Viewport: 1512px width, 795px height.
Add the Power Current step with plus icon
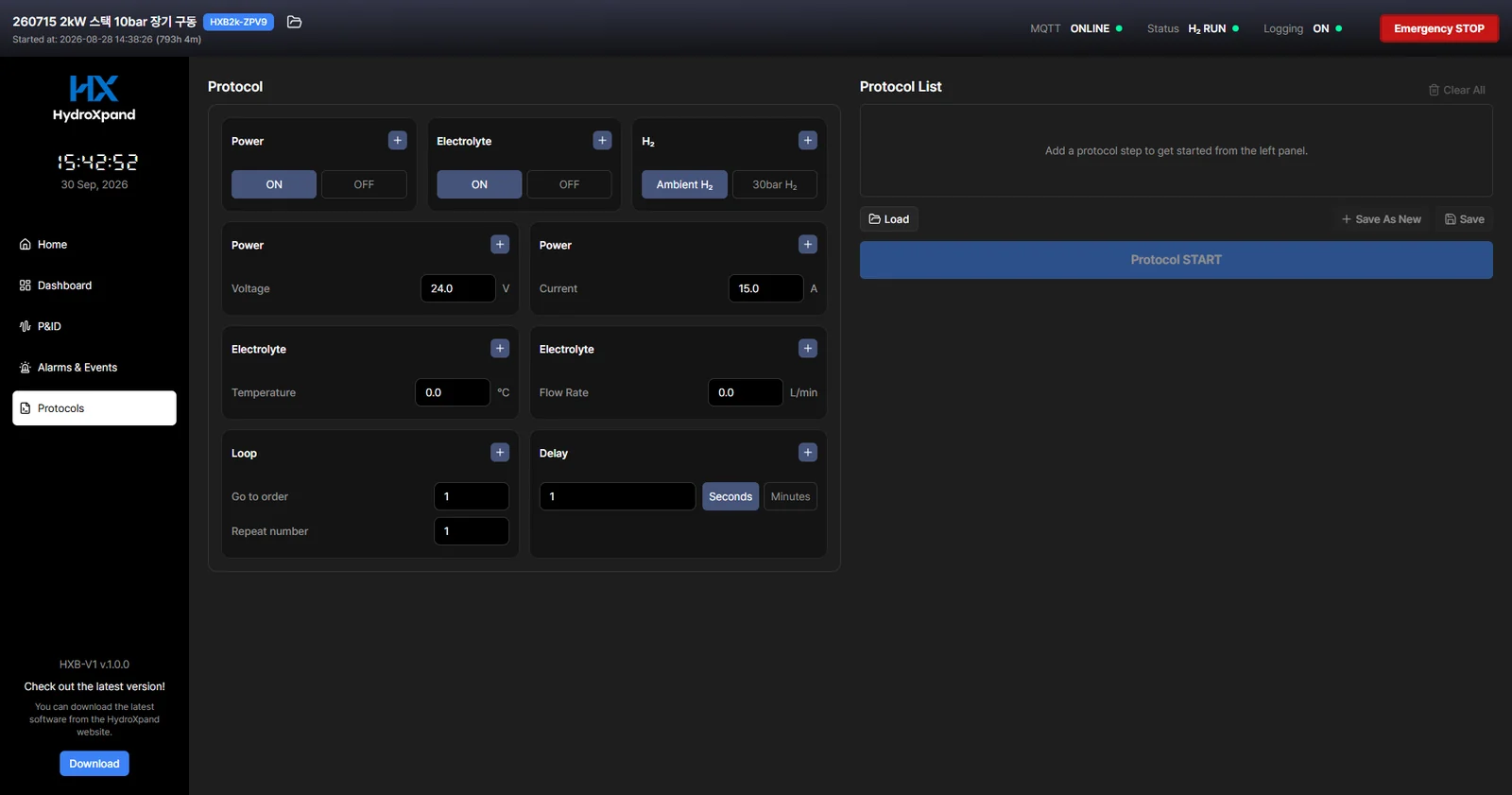pyautogui.click(x=808, y=245)
